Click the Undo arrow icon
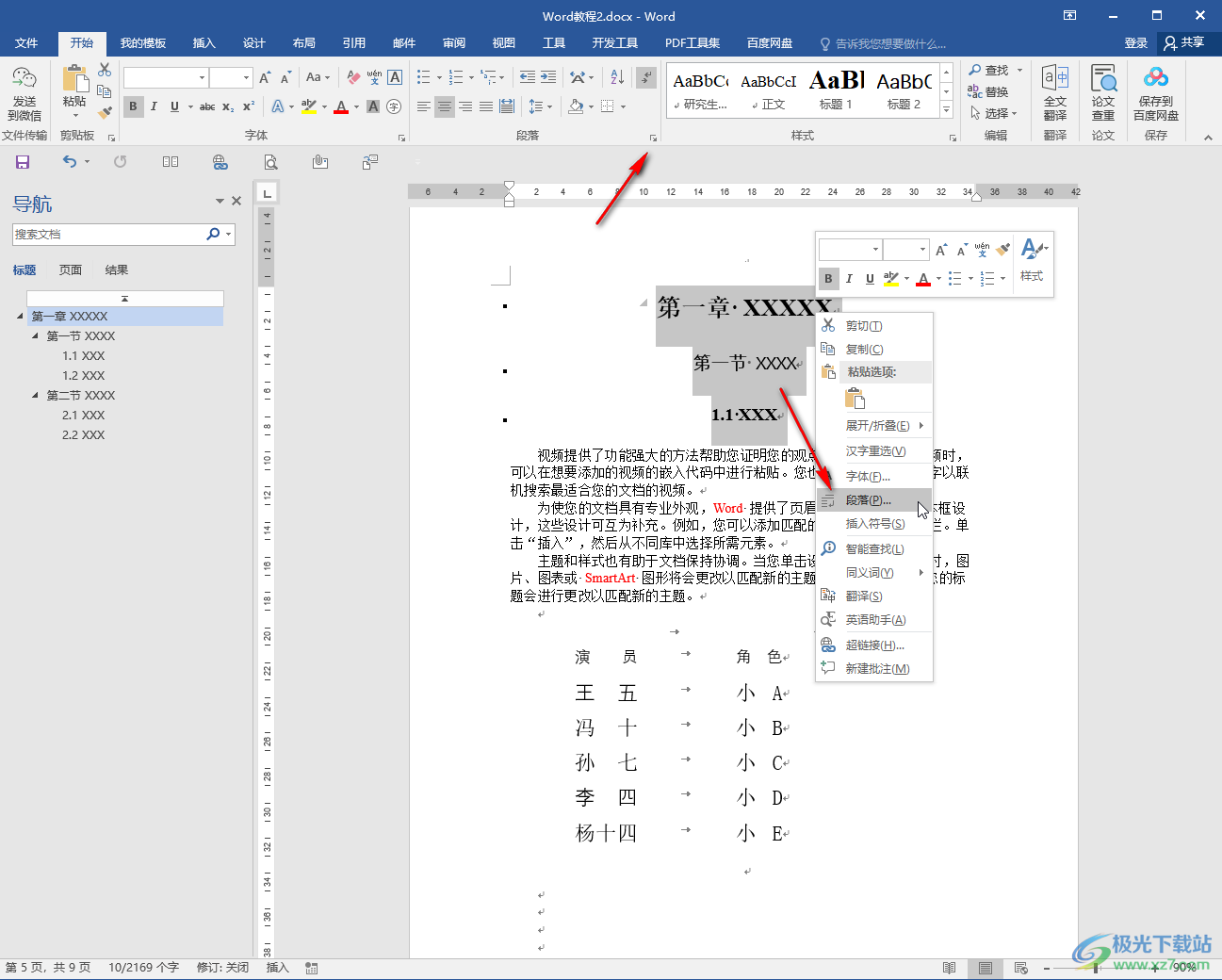1222x980 pixels. (70, 162)
